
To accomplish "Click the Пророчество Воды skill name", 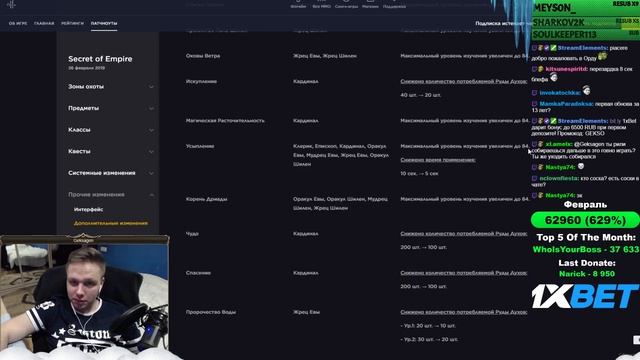I will (x=211, y=312).
